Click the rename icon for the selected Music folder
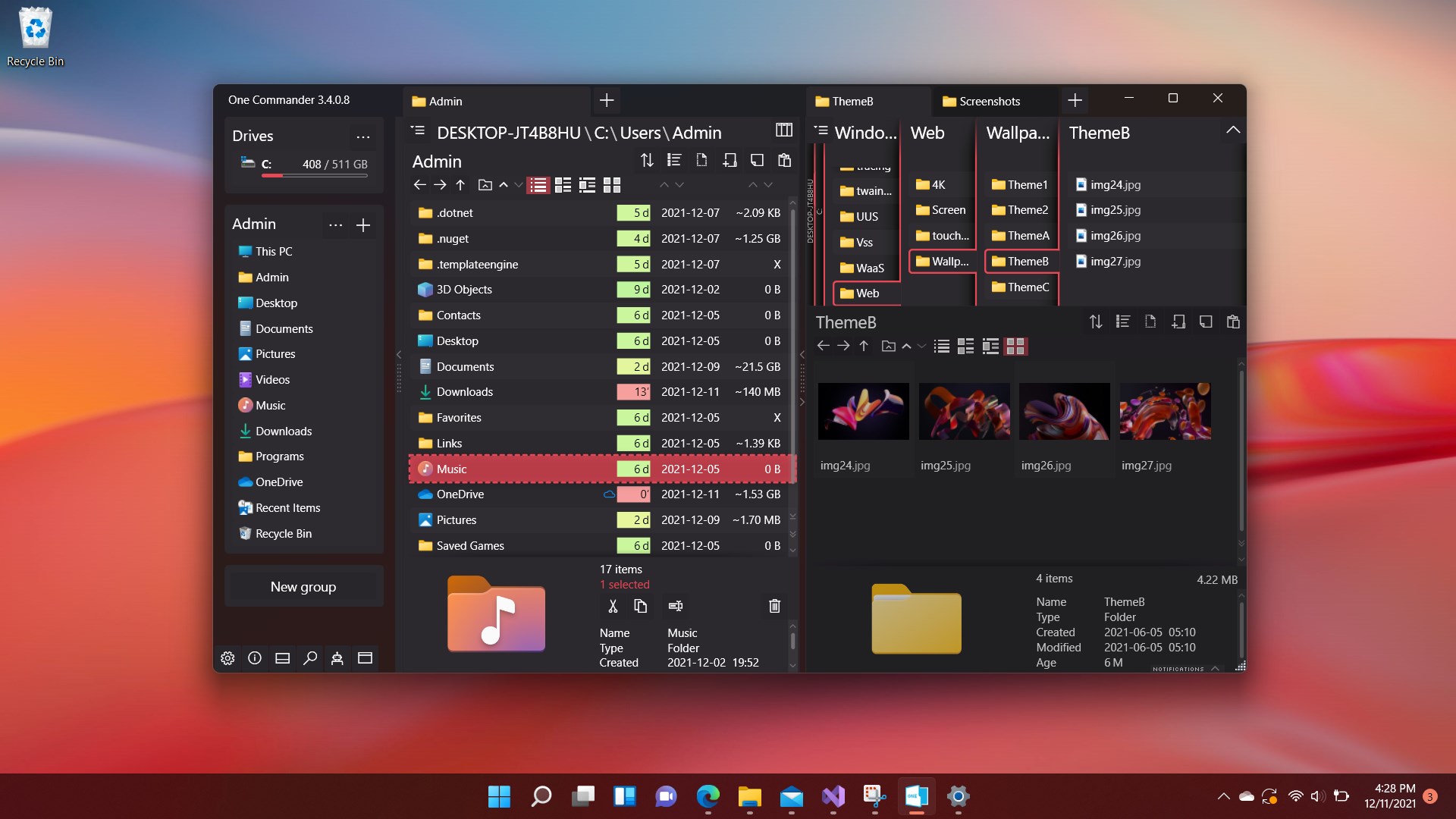This screenshot has width=1456, height=819. pos(675,606)
